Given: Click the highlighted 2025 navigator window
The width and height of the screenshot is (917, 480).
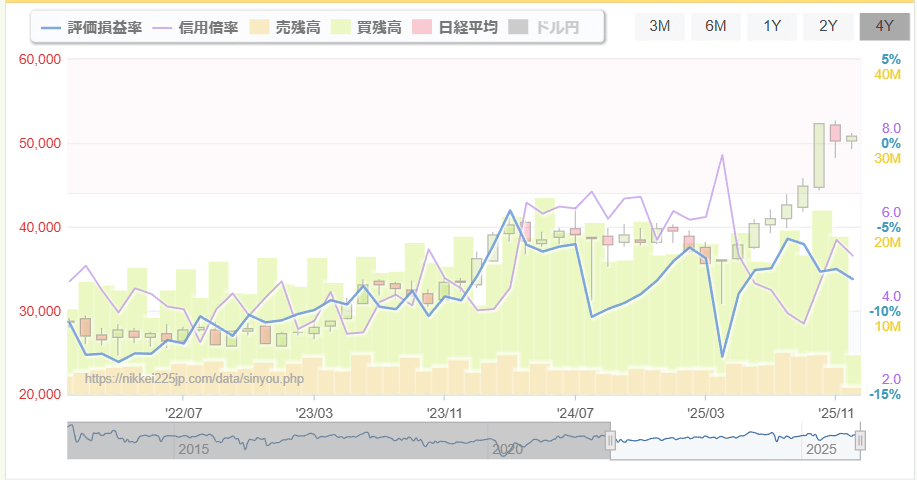Looking at the screenshot, I should tap(735, 440).
